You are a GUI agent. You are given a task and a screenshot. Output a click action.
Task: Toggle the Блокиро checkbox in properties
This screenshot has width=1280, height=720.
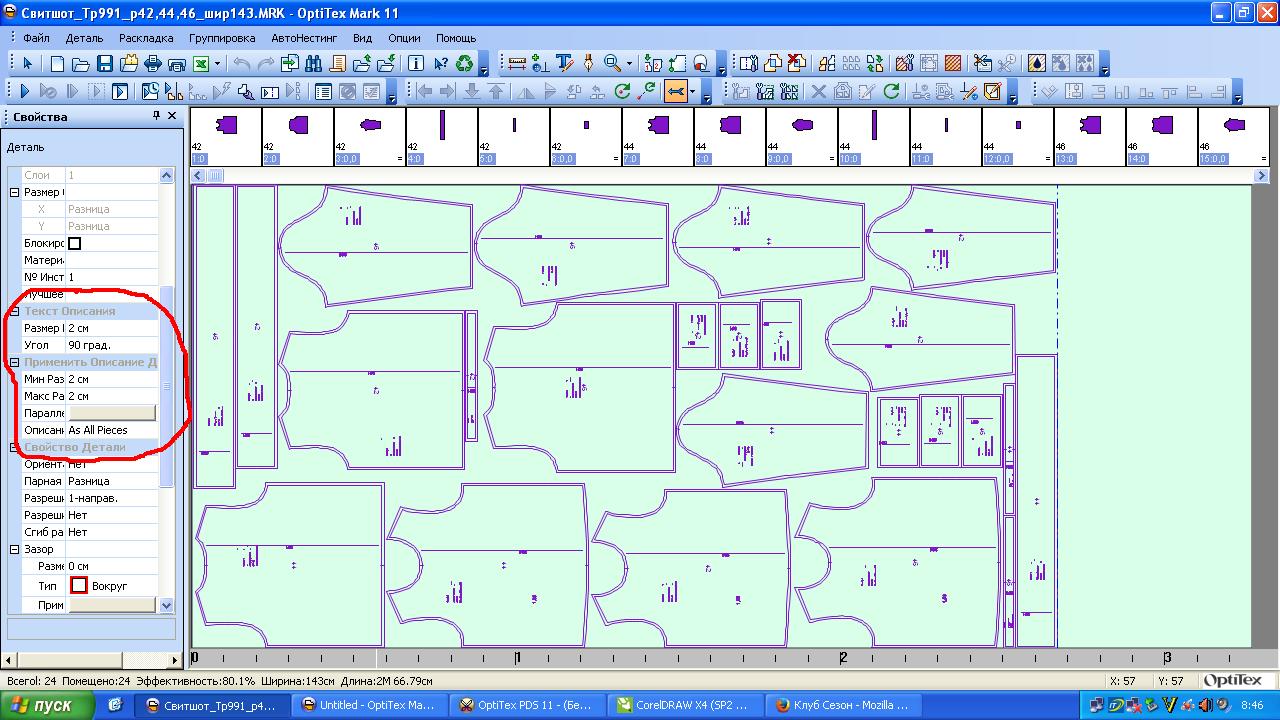[74, 243]
